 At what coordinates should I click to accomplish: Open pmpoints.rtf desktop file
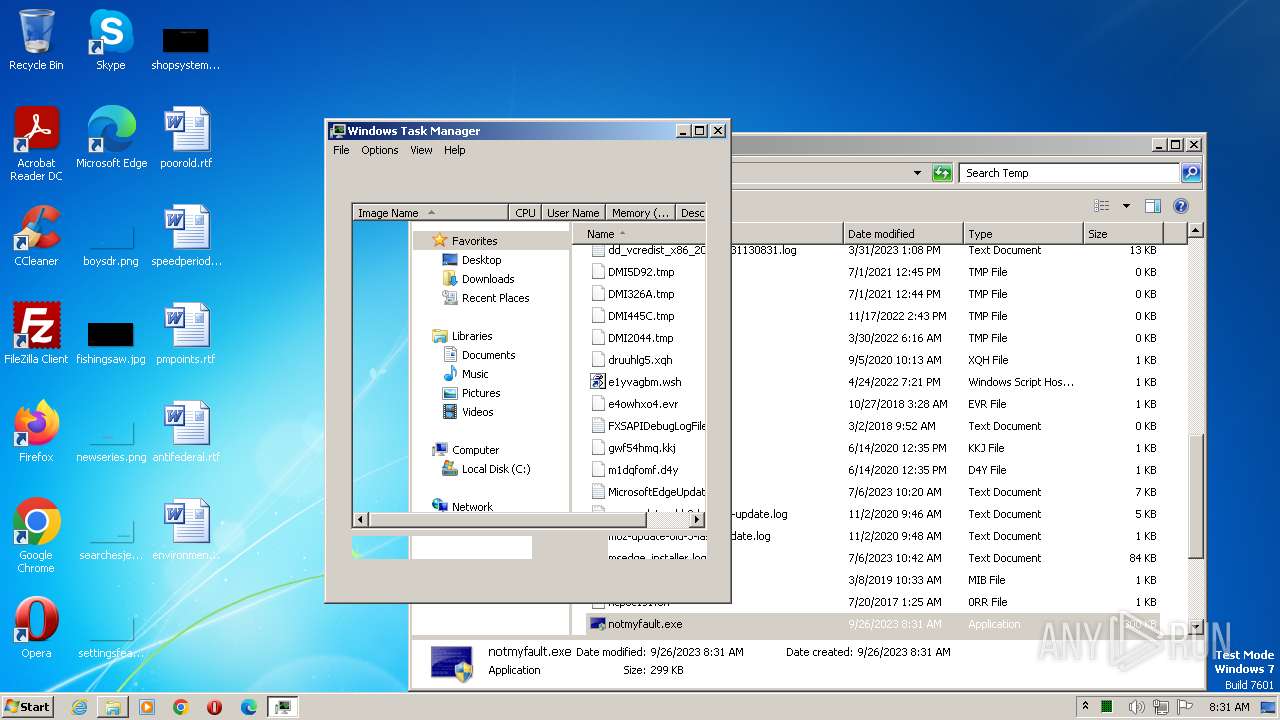pyautogui.click(x=186, y=334)
